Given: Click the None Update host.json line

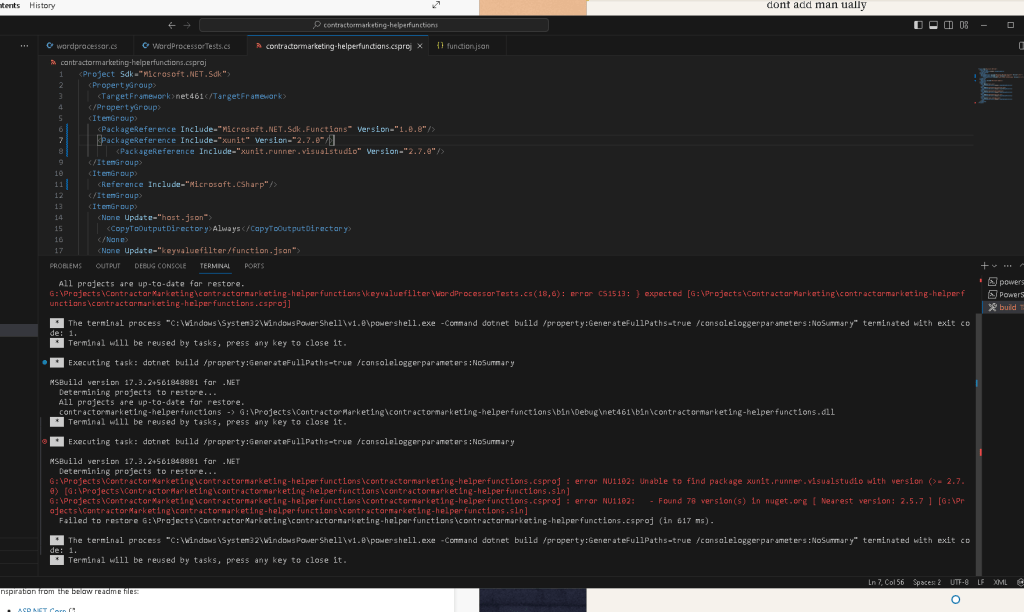Looking at the screenshot, I should click(154, 217).
